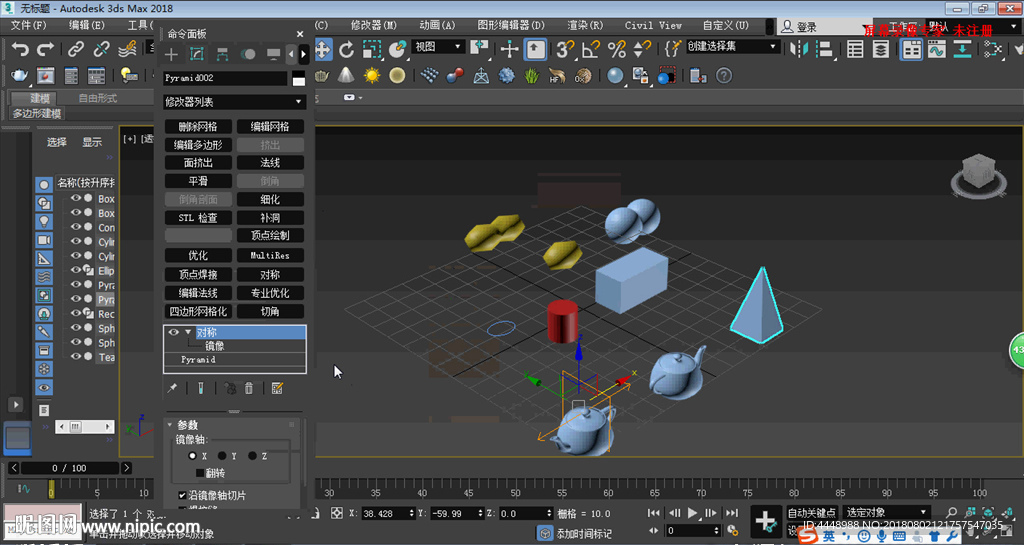Click the Undo arrow icon

(21, 50)
